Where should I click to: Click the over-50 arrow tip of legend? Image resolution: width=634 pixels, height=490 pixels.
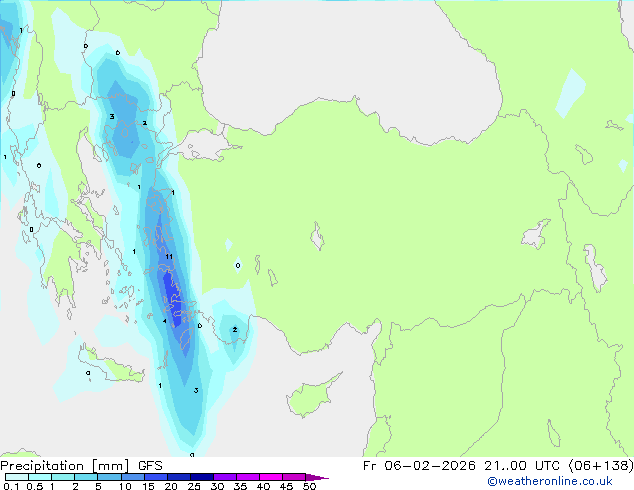point(317,477)
